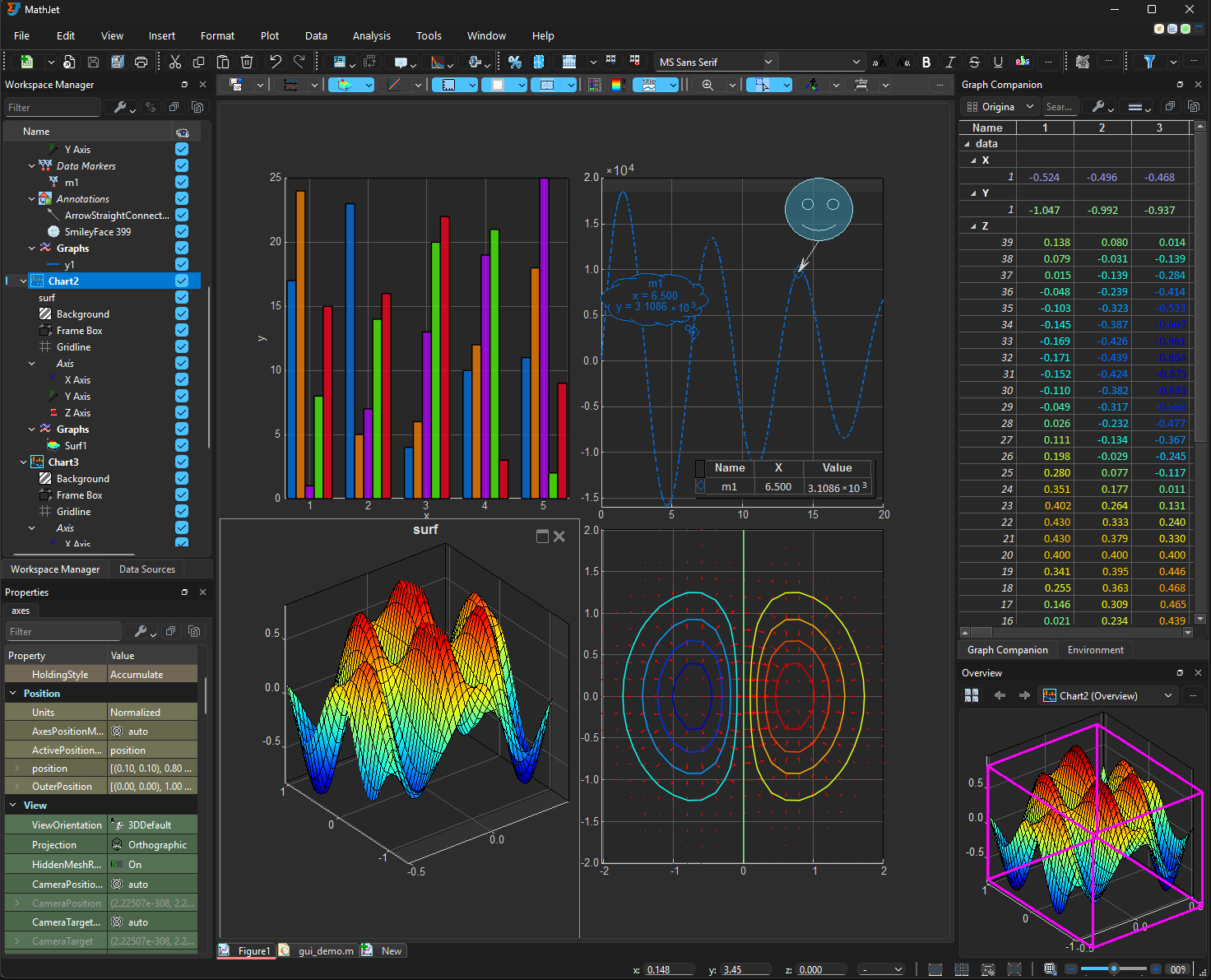The width and height of the screenshot is (1211, 980).
Task: Click the title insert icon
Action: pos(649,85)
